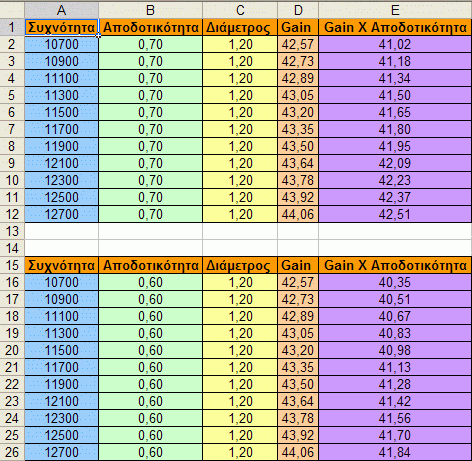472x461 pixels.
Task: Select cell with frequency 12700 in row 12
Action: click(61, 214)
